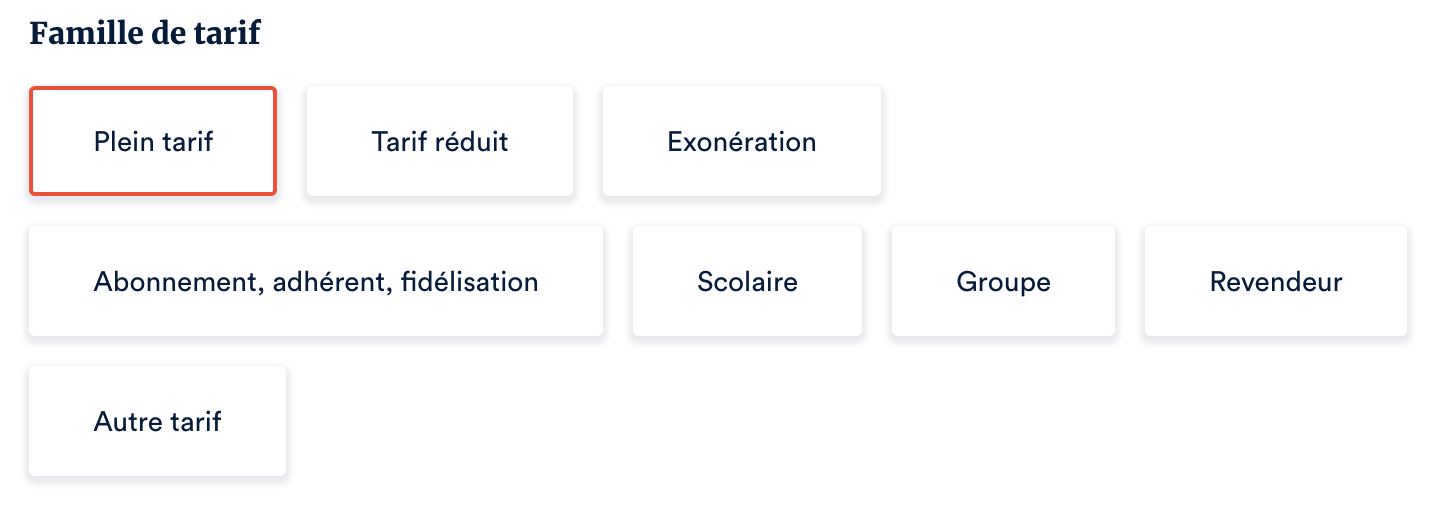This screenshot has width=1442, height=512.
Task: Select the Exonération option
Action: (741, 141)
